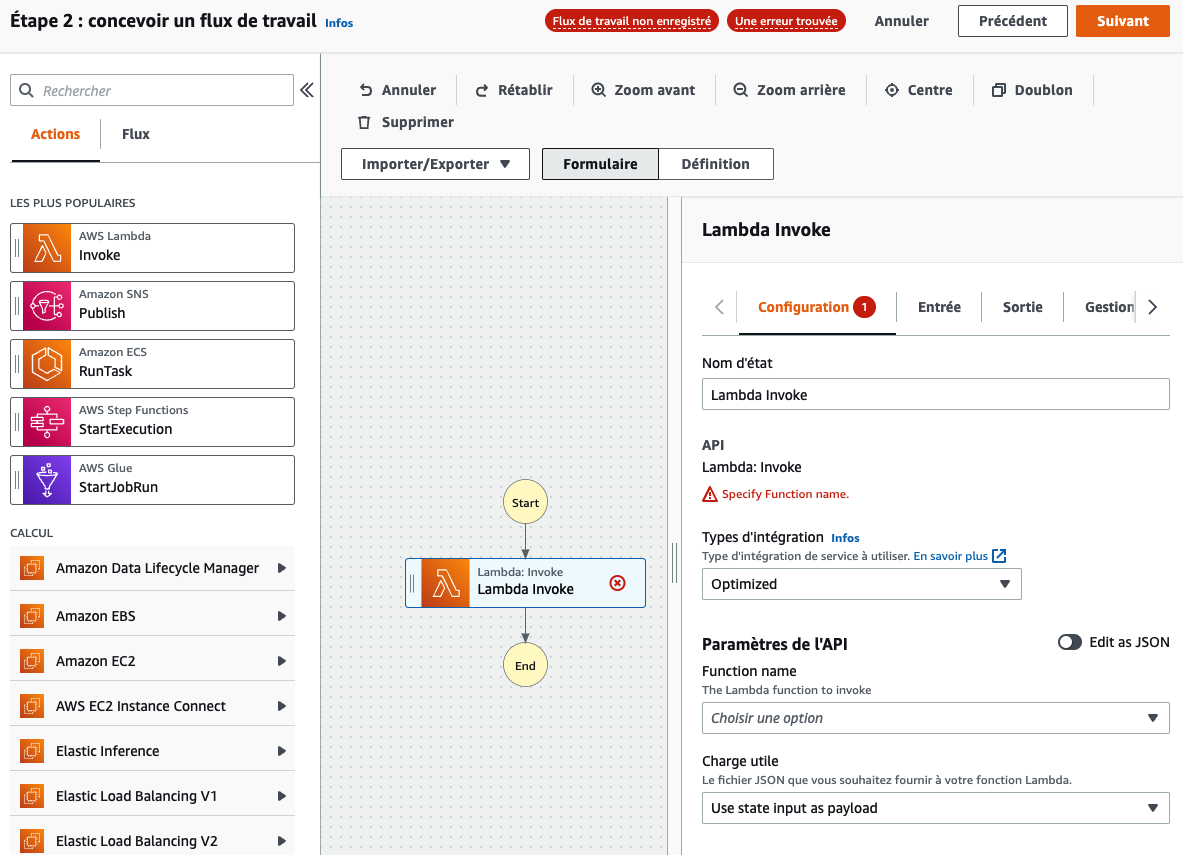Open the Types d'intégration Optimized dropdown
The image size is (1183, 855).
[x=862, y=584]
